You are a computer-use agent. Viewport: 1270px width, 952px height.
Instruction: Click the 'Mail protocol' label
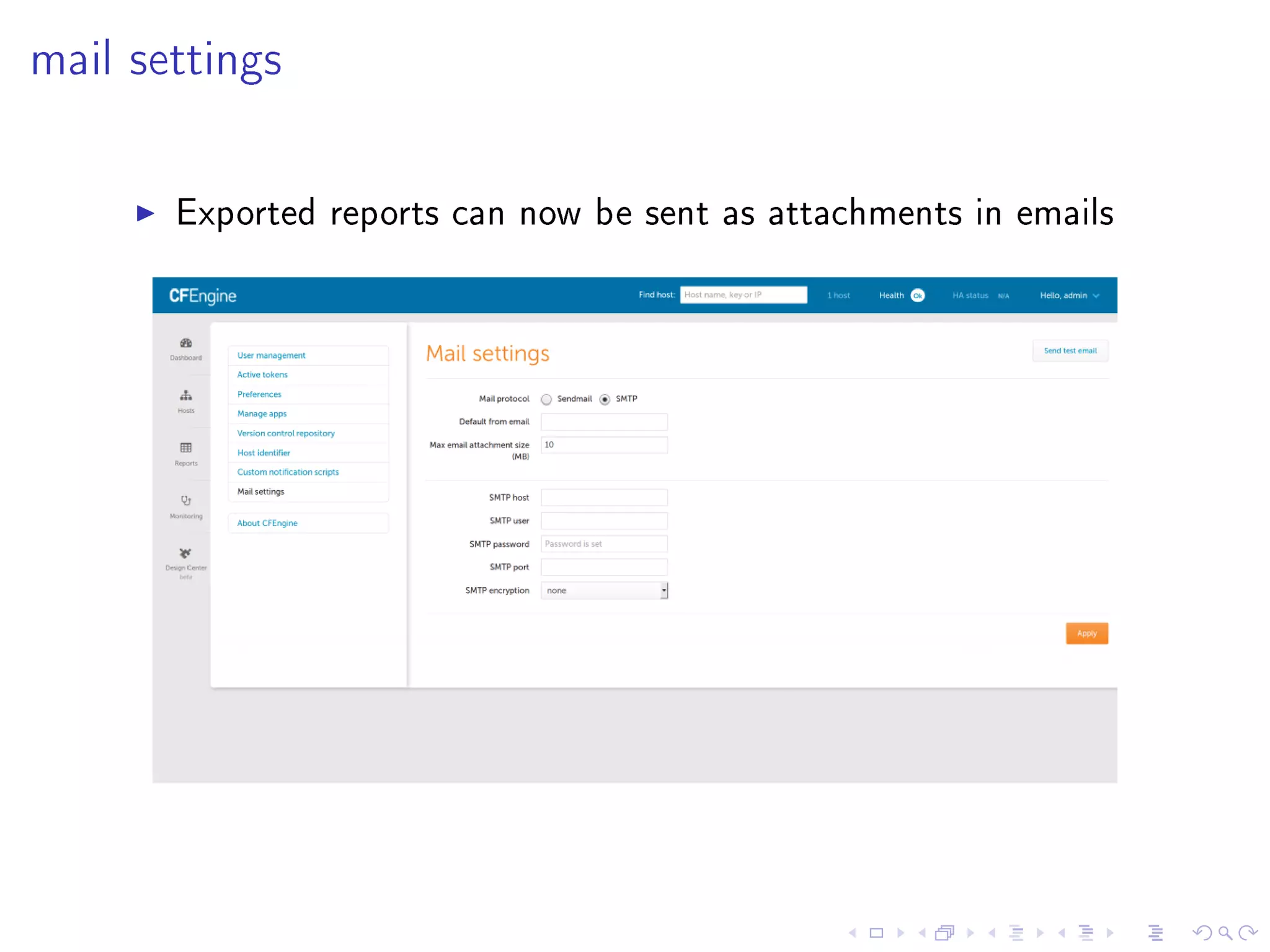504,399
